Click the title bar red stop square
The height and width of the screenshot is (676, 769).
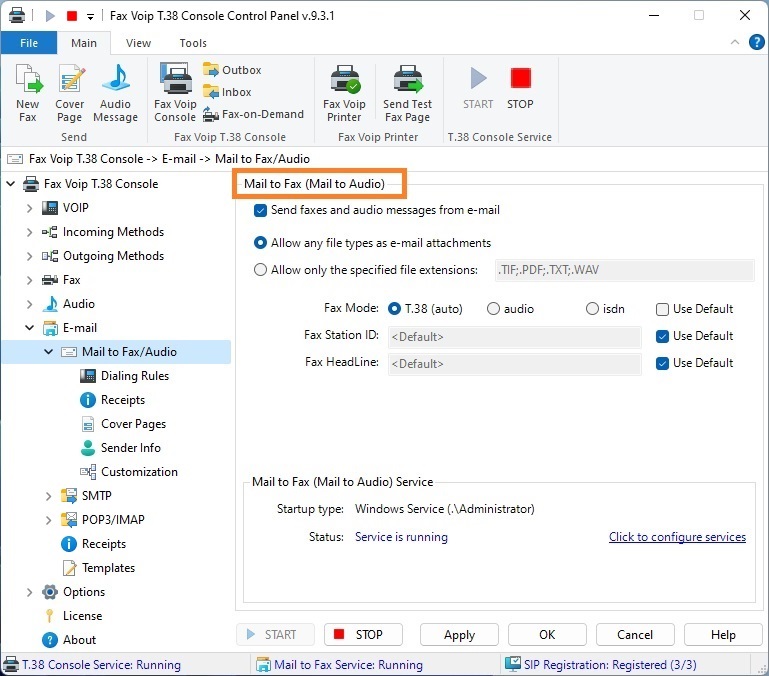pos(72,16)
